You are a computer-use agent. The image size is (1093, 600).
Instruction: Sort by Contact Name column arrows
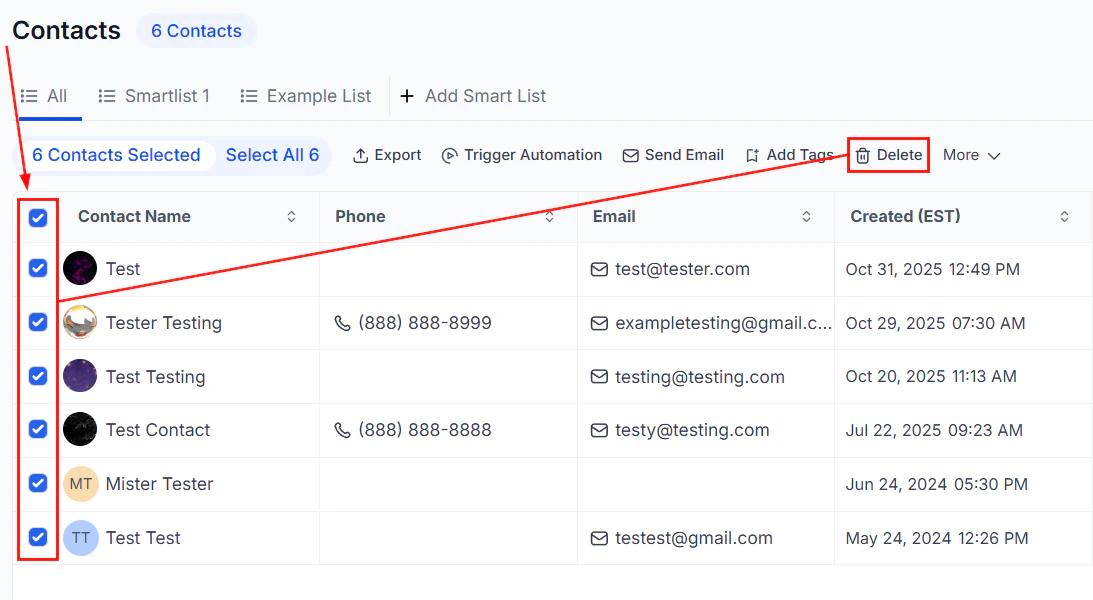click(291, 217)
